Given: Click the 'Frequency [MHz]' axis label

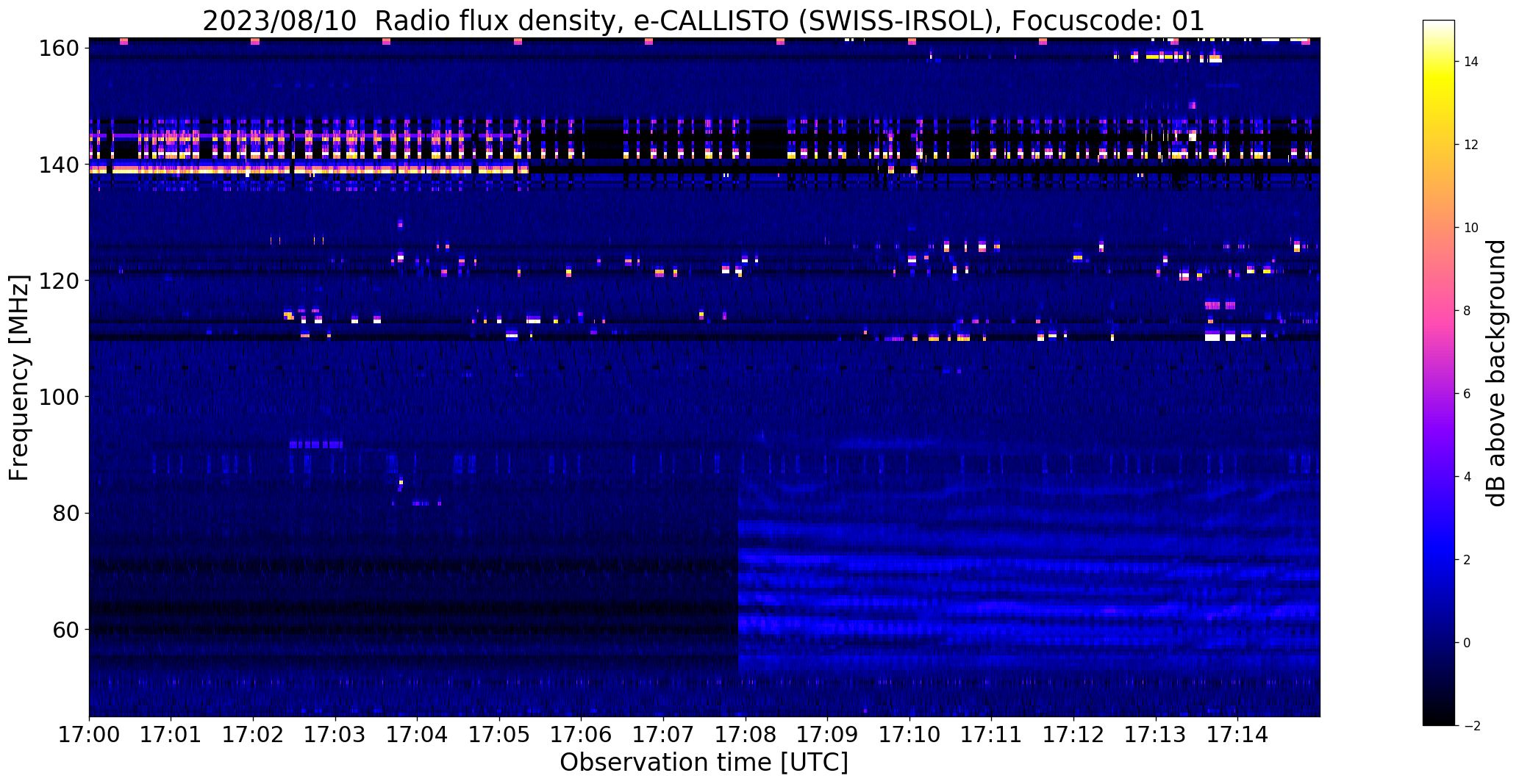Looking at the screenshot, I should point(18,378).
